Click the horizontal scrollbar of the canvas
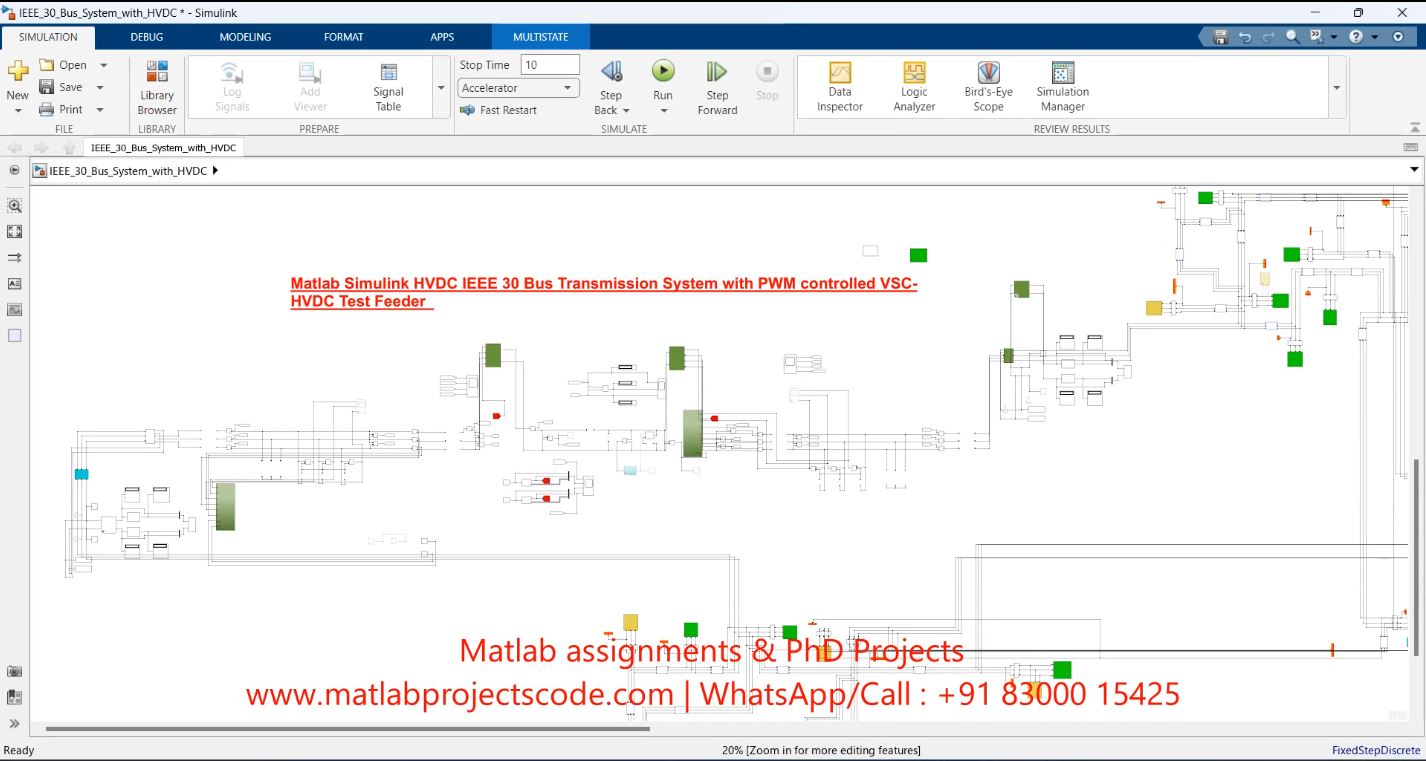Screen dimensions: 1426x761 348,729
